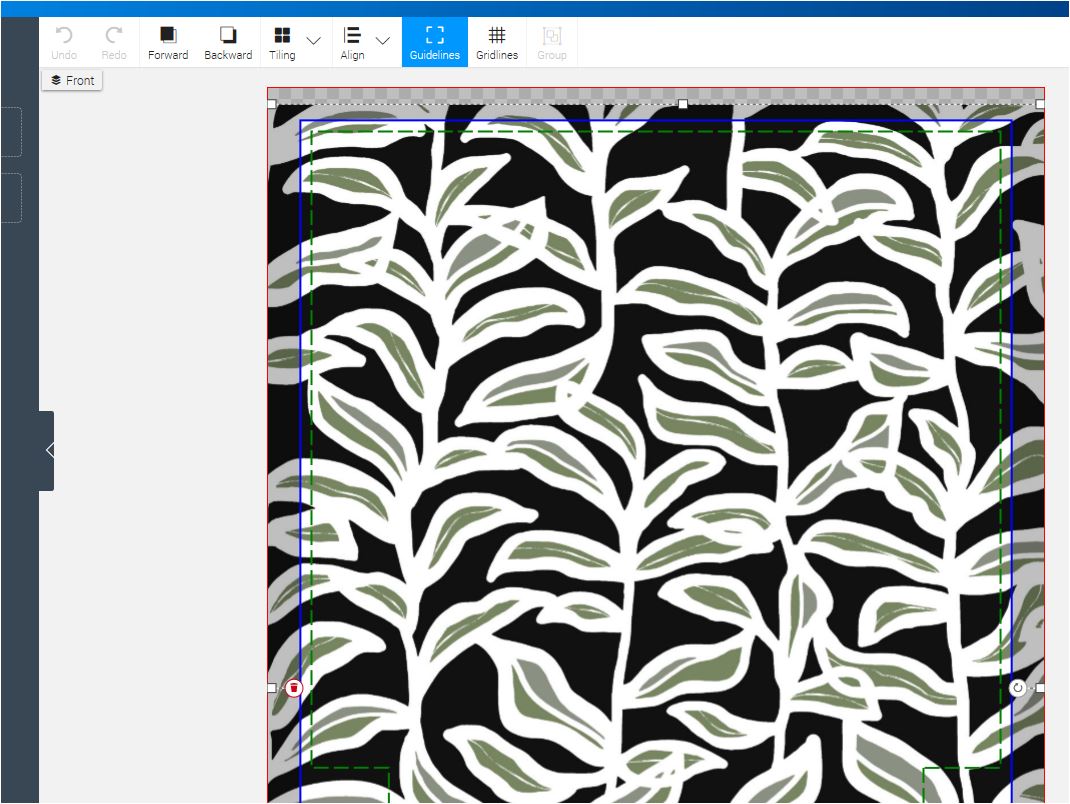Click the left-middle resize handle of image

tap(272, 688)
